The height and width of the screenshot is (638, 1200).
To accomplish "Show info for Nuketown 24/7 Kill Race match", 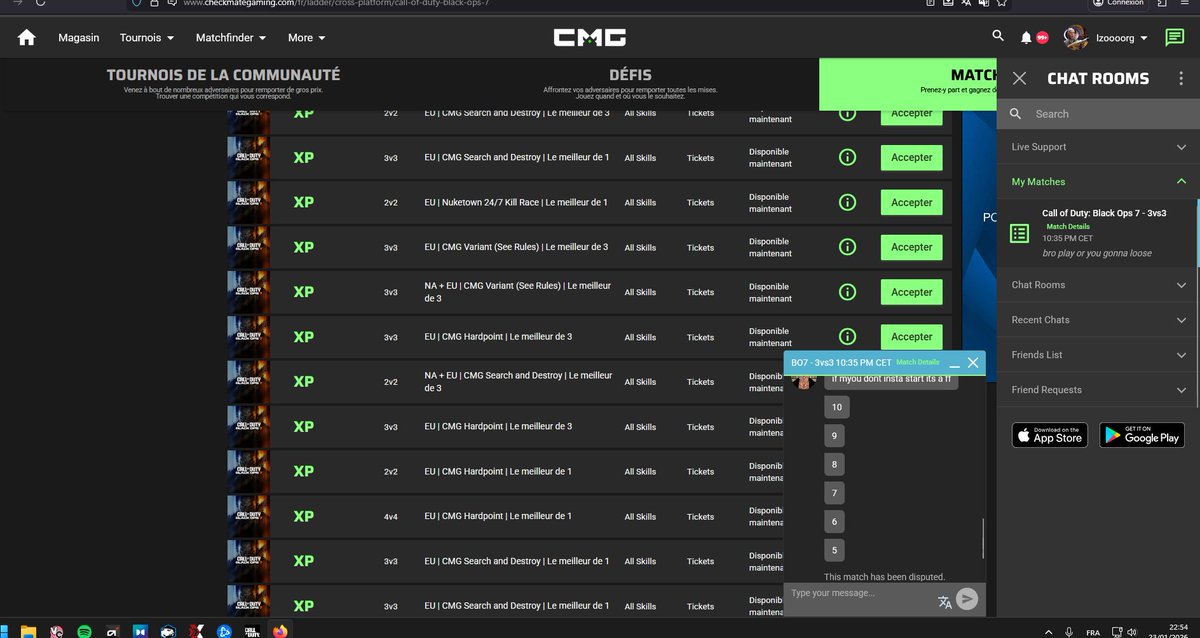I will point(847,202).
